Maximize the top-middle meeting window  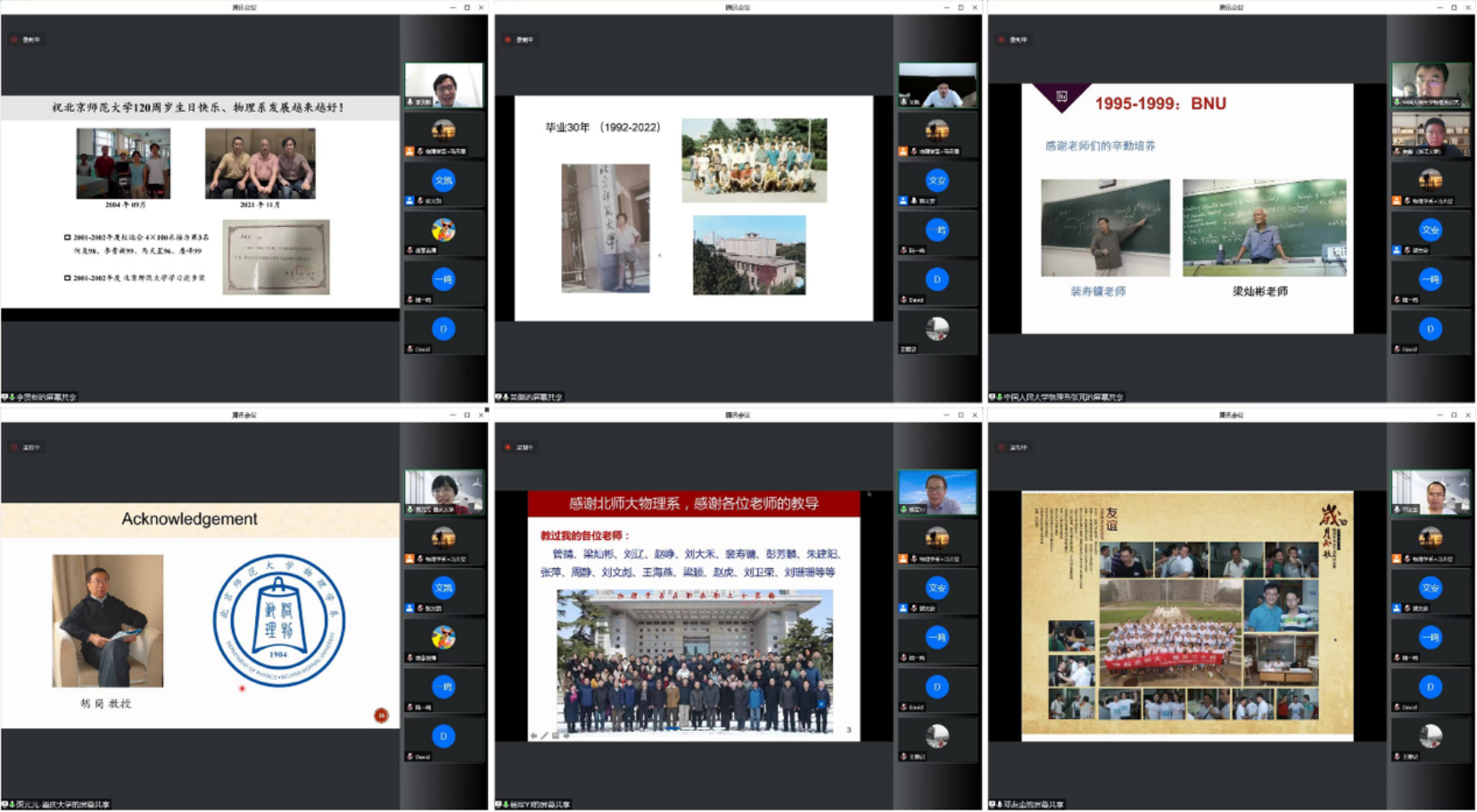pyautogui.click(x=960, y=8)
